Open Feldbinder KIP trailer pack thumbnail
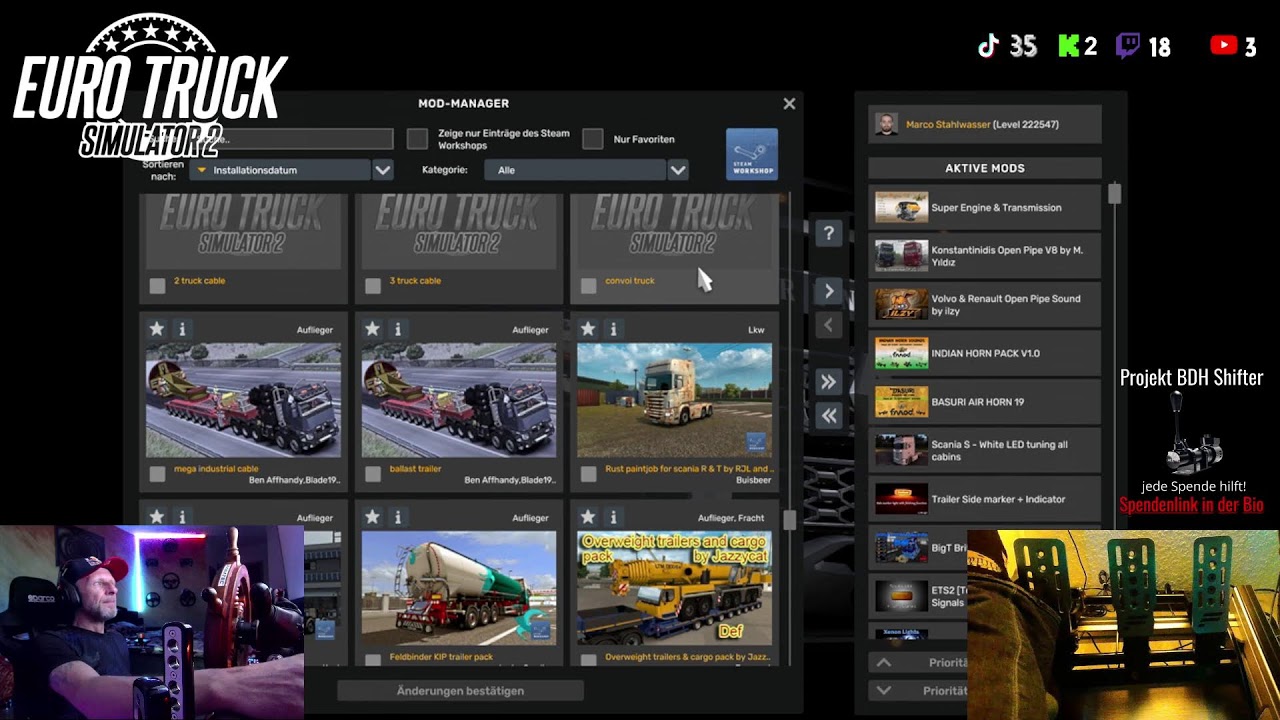The height and width of the screenshot is (720, 1280). tap(459, 588)
